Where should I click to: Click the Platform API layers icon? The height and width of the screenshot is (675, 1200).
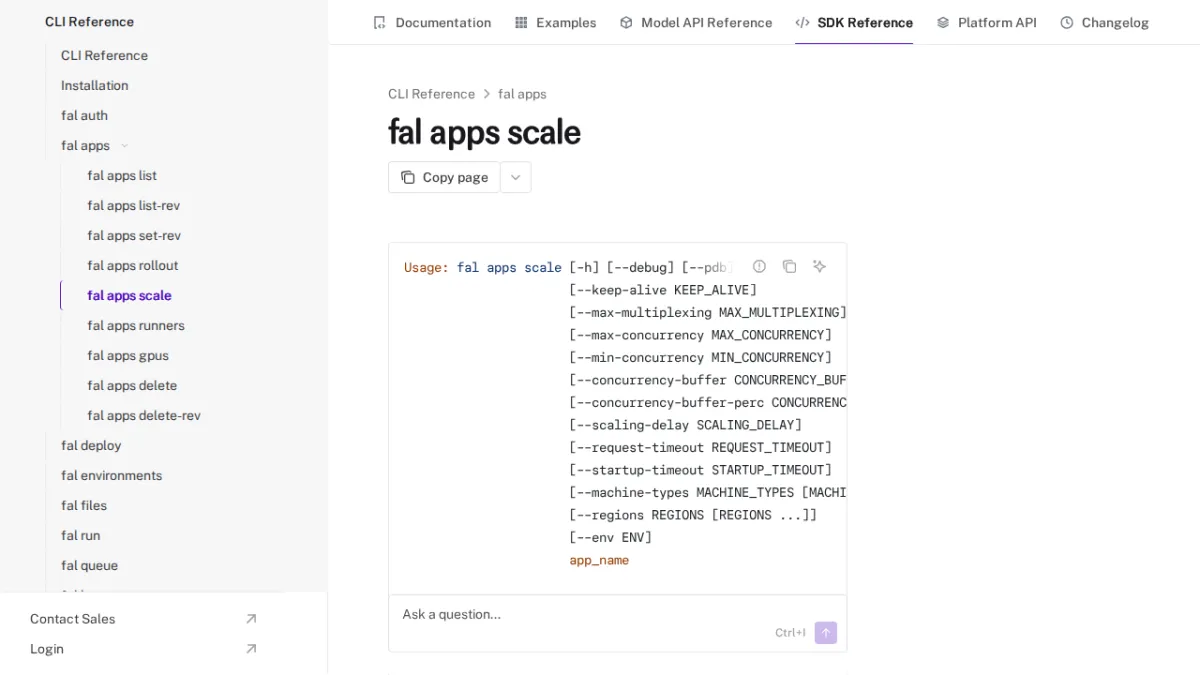943,22
